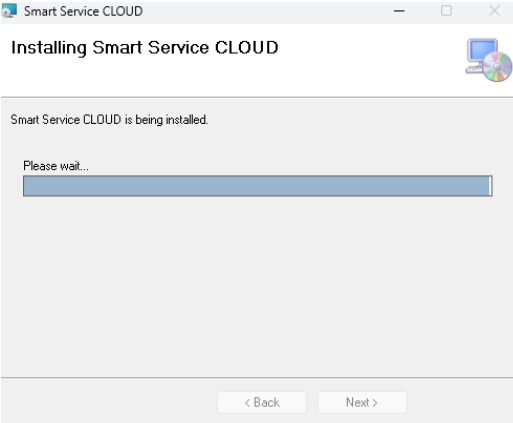This screenshot has width=513, height=423.
Task: Click the installation progress bar
Action: tap(258, 186)
